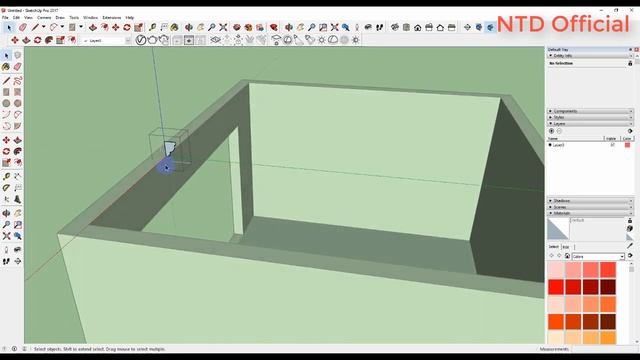Click Name column header in Layers
Viewport: 640px width, 360px height.
575,139
